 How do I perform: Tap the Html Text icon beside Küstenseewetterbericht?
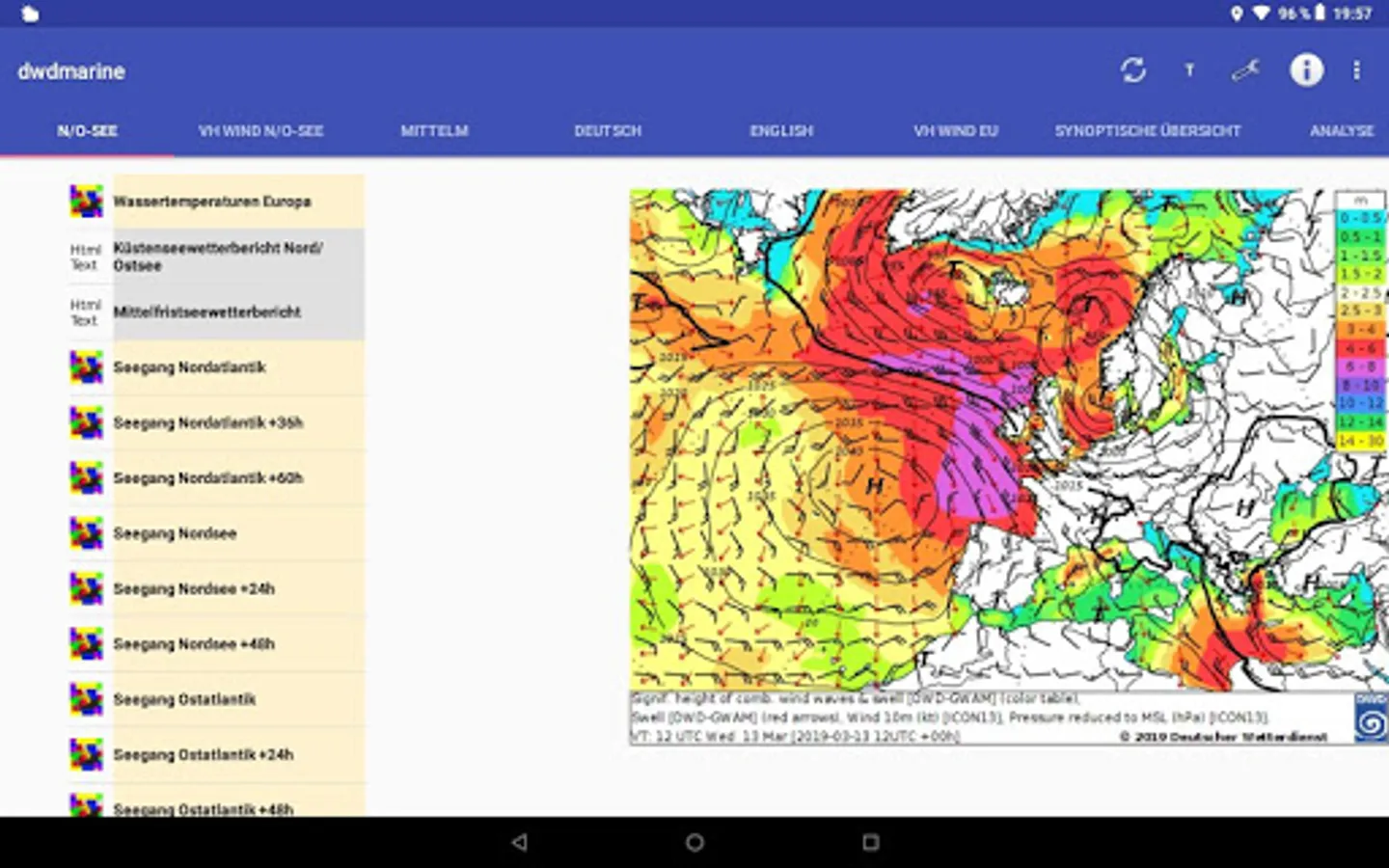(85, 257)
